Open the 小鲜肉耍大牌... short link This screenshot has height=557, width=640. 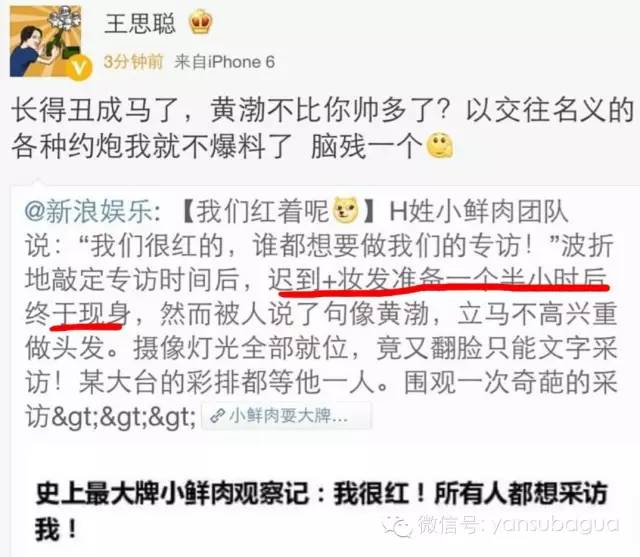pyautogui.click(x=286, y=416)
